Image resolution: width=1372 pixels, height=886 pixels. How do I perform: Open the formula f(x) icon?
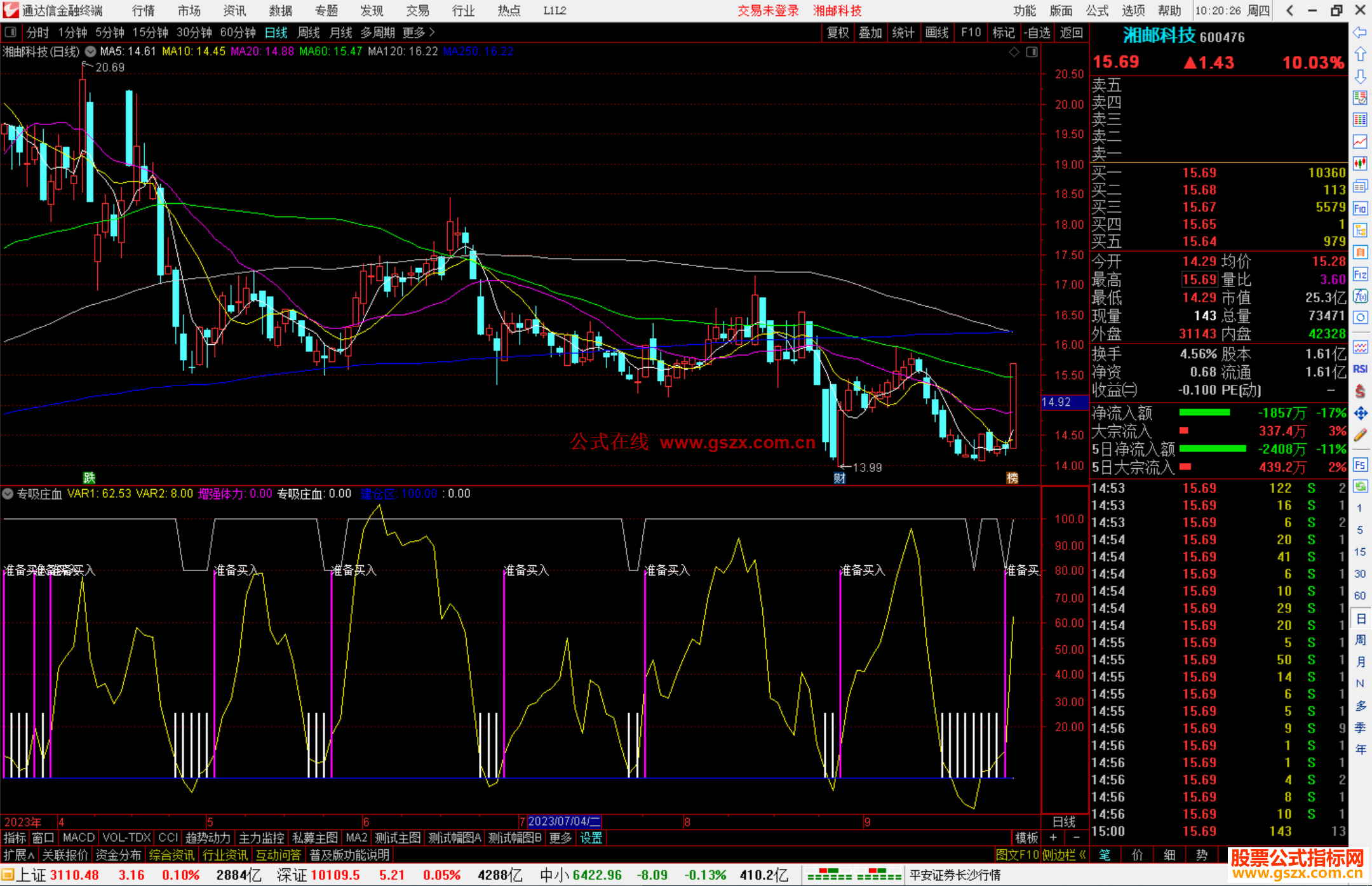1360,297
